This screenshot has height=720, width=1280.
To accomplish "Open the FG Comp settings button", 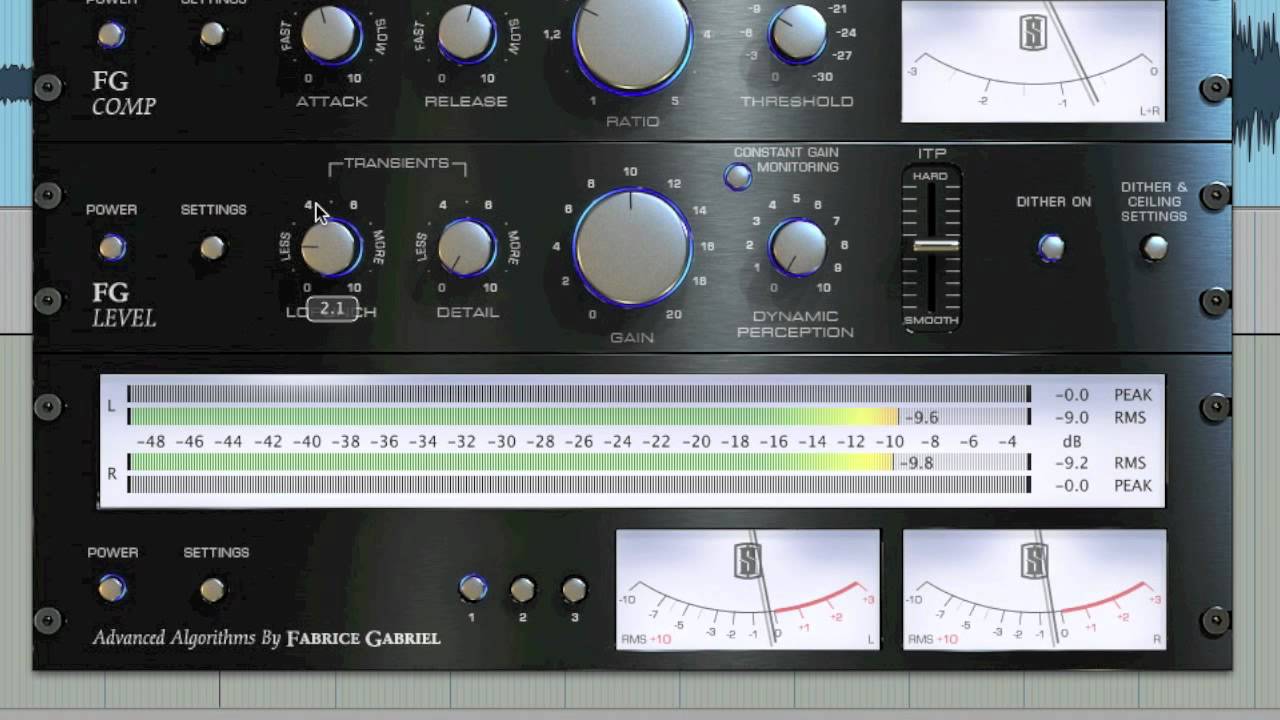I will [212, 35].
